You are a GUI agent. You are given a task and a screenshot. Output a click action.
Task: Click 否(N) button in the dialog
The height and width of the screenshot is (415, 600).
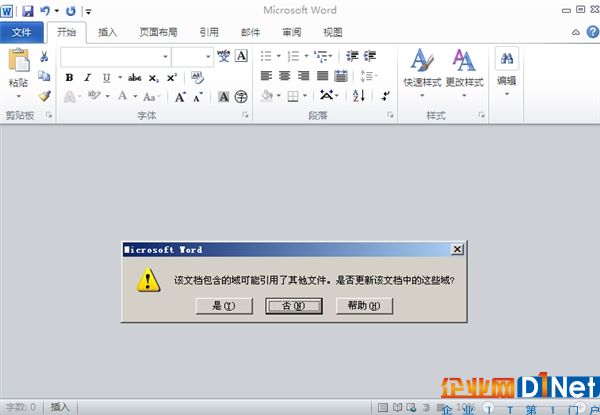294,306
